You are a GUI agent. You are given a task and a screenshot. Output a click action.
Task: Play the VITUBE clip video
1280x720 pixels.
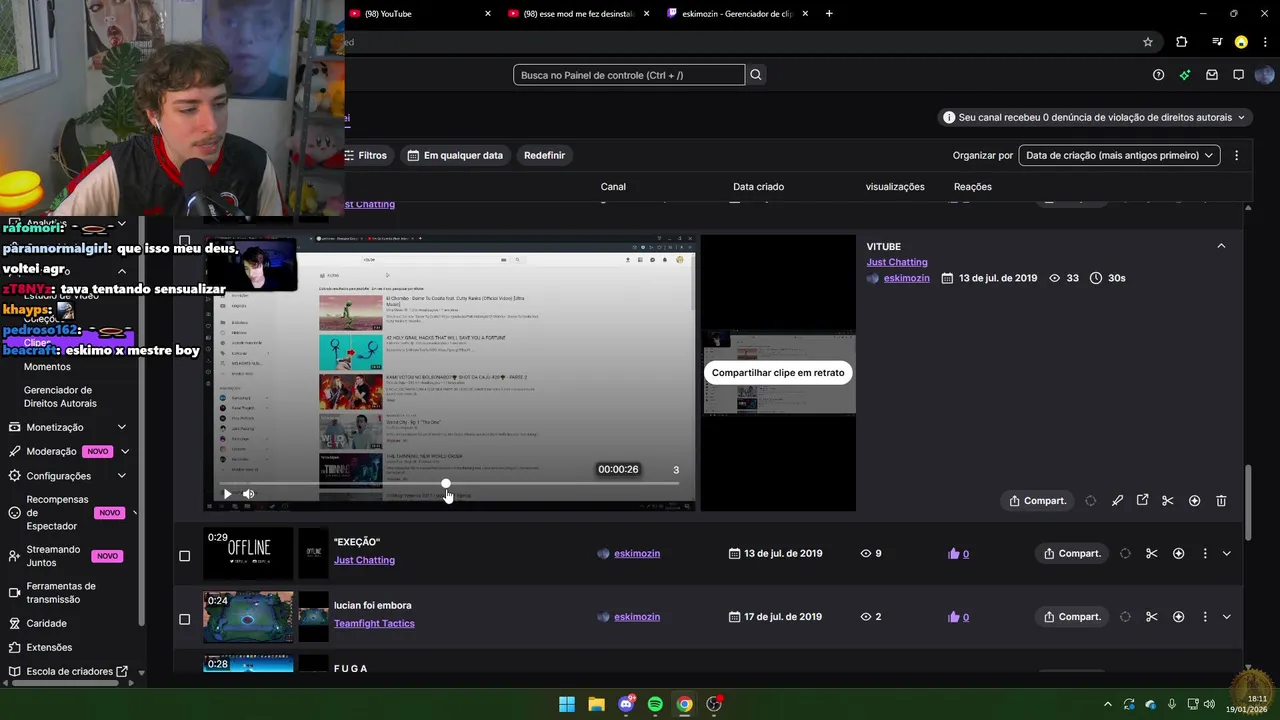(227, 494)
